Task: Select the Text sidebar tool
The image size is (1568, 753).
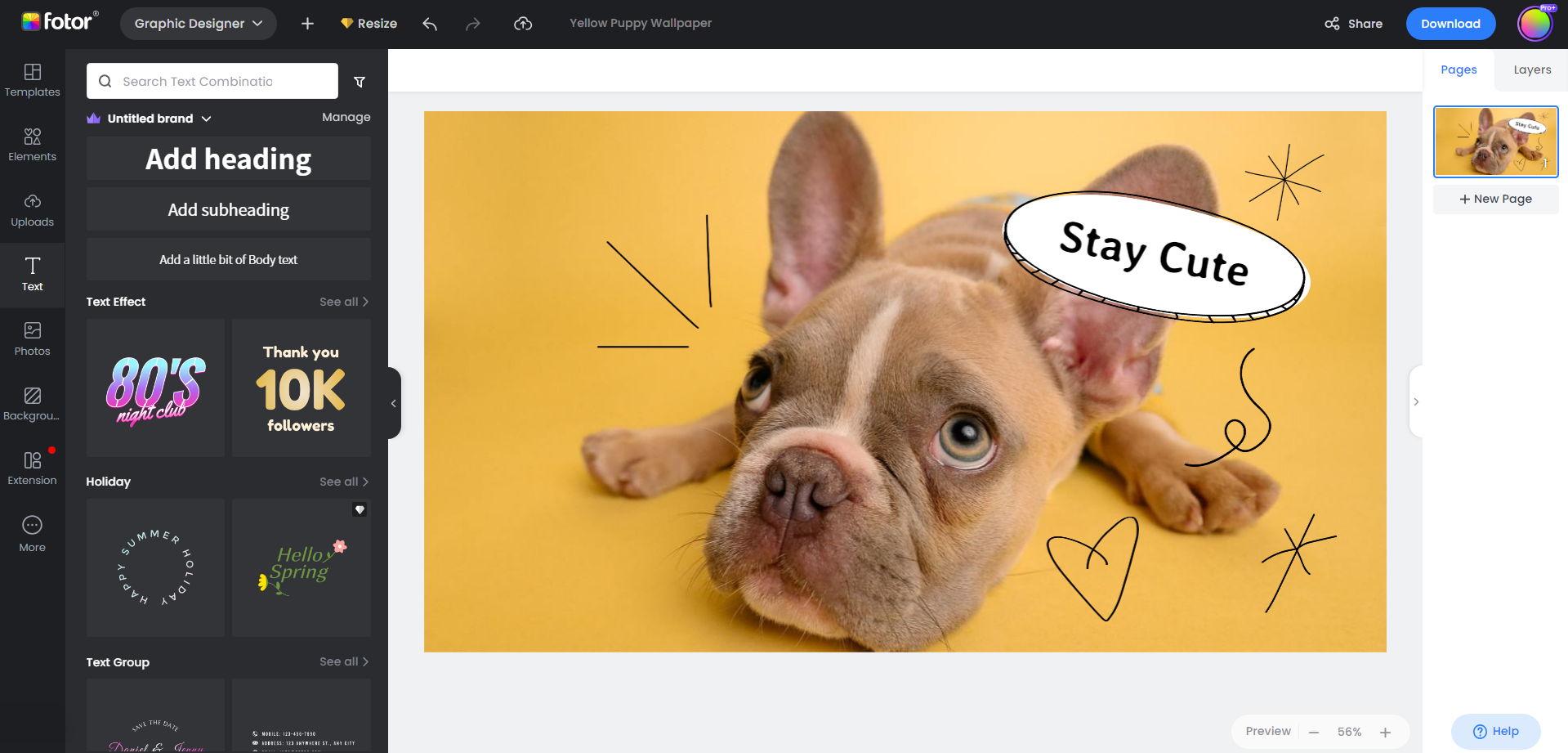Action: pos(33,275)
